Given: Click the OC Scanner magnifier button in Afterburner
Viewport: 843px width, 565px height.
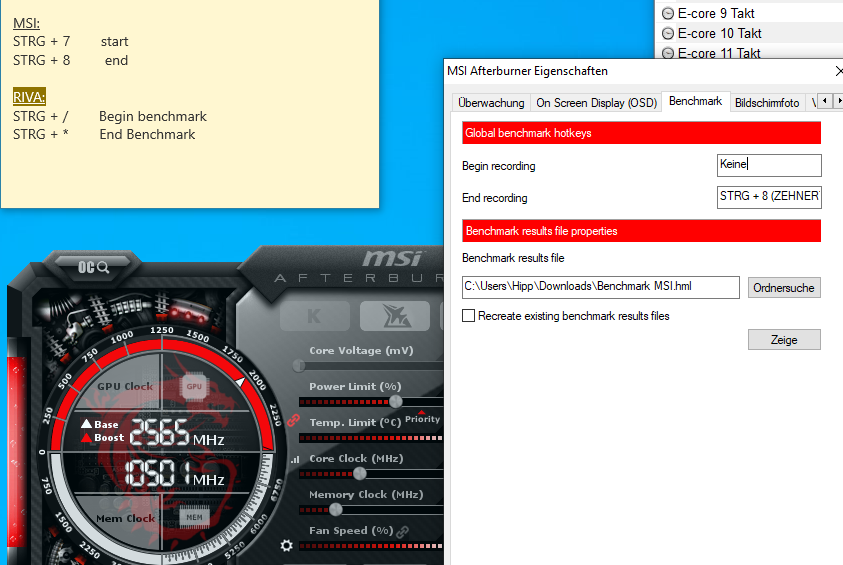Looking at the screenshot, I should tap(94, 267).
